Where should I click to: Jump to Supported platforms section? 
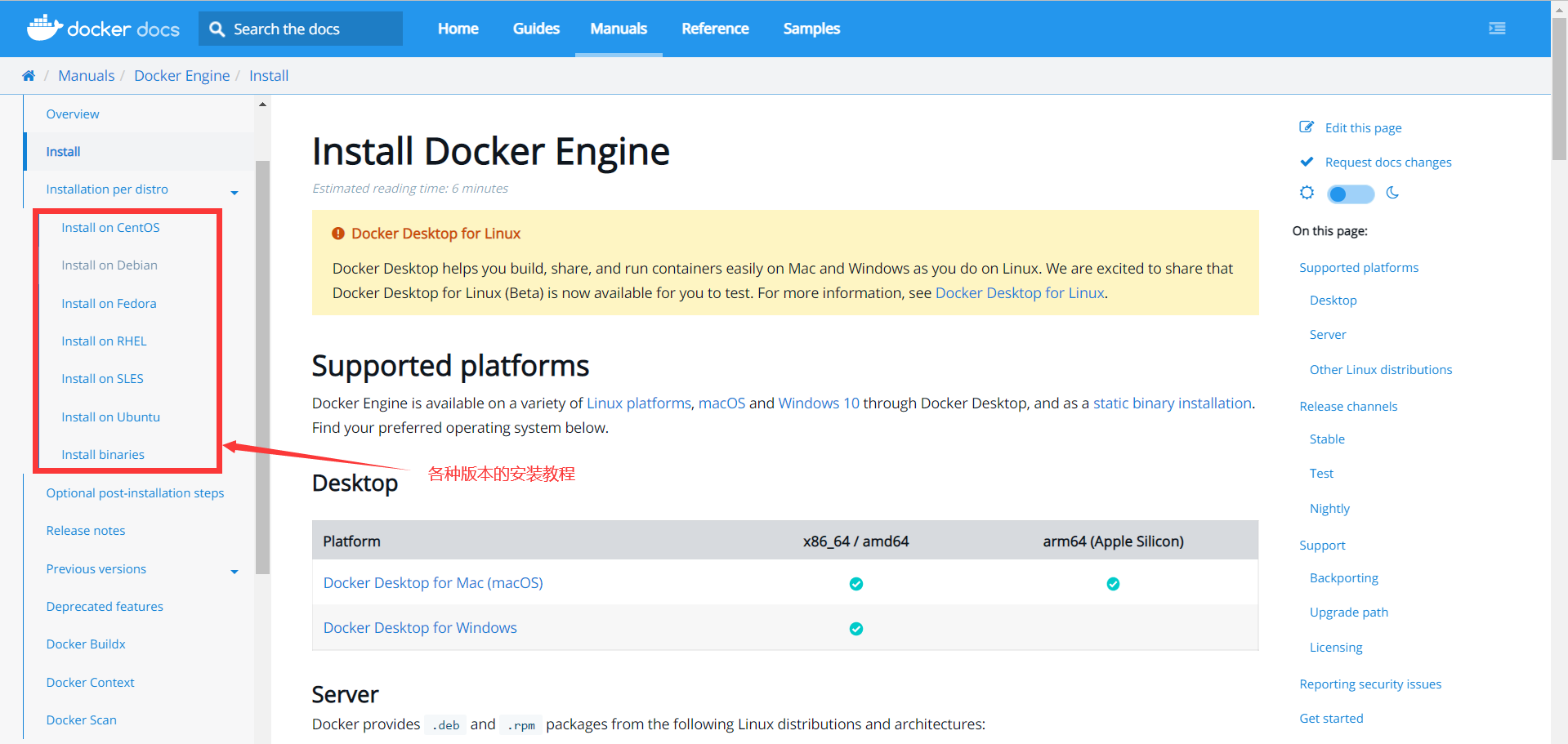click(1359, 268)
